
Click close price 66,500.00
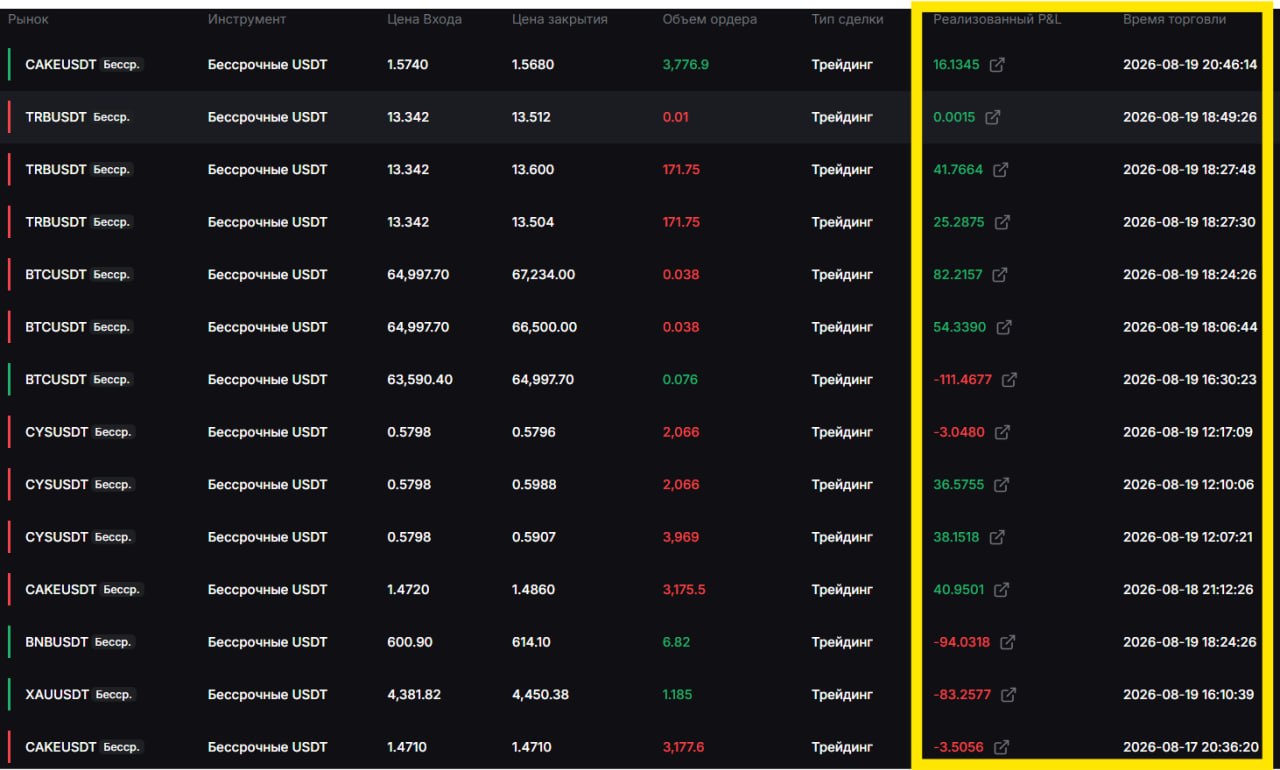click(x=544, y=327)
